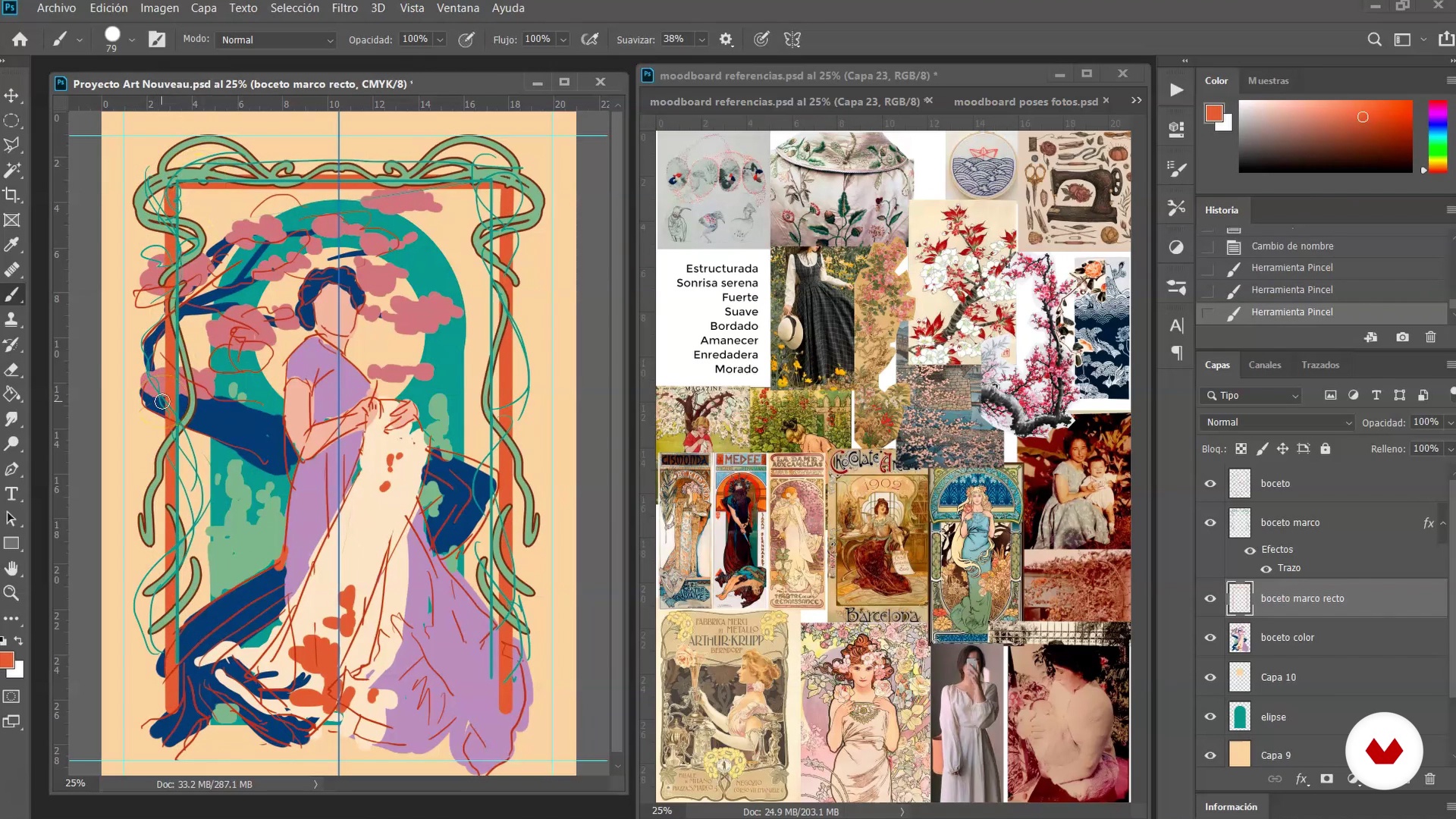The height and width of the screenshot is (819, 1456).
Task: Expand the Información panel
Action: (x=1231, y=808)
